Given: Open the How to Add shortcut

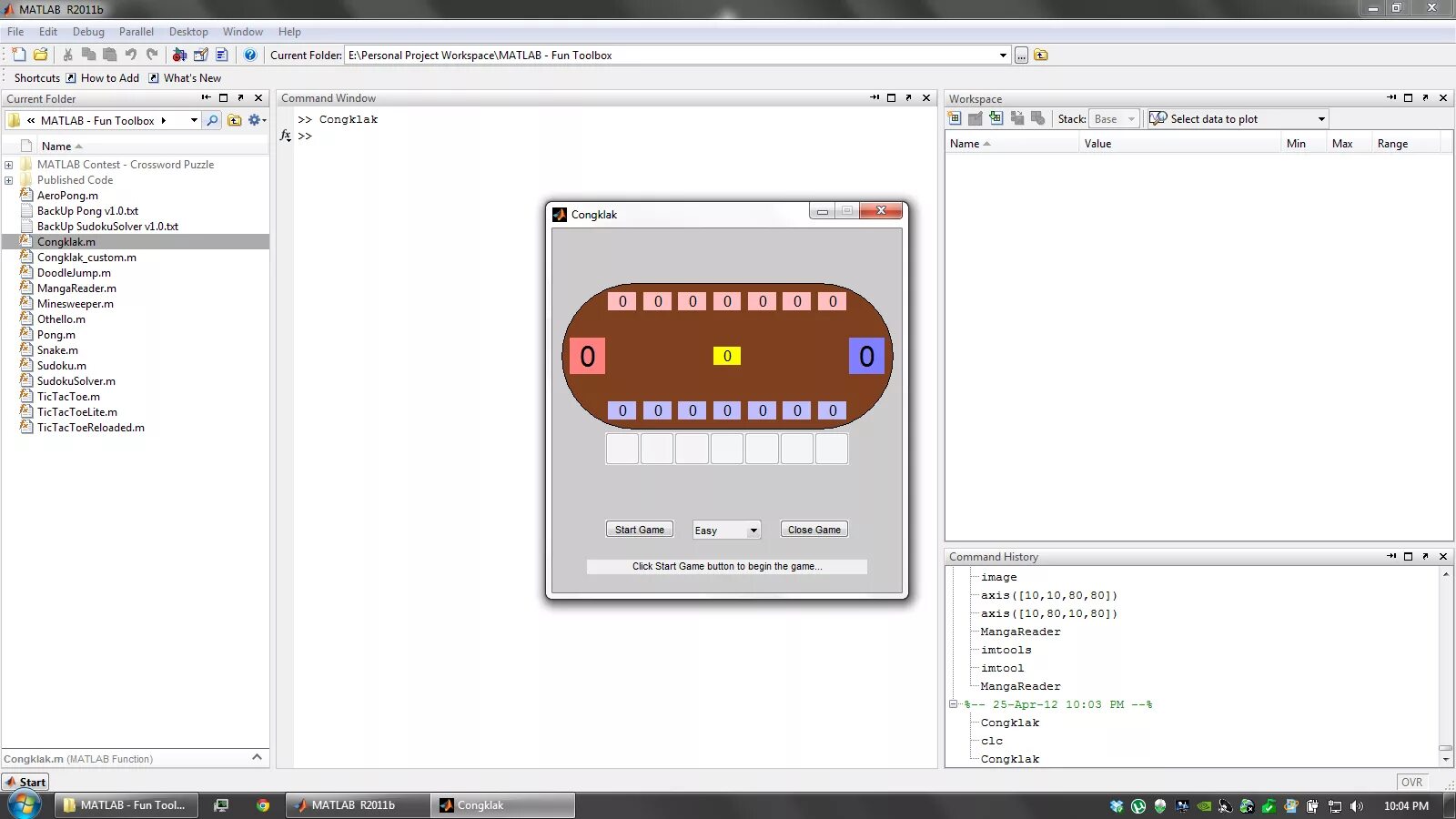Looking at the screenshot, I should 103,78.
